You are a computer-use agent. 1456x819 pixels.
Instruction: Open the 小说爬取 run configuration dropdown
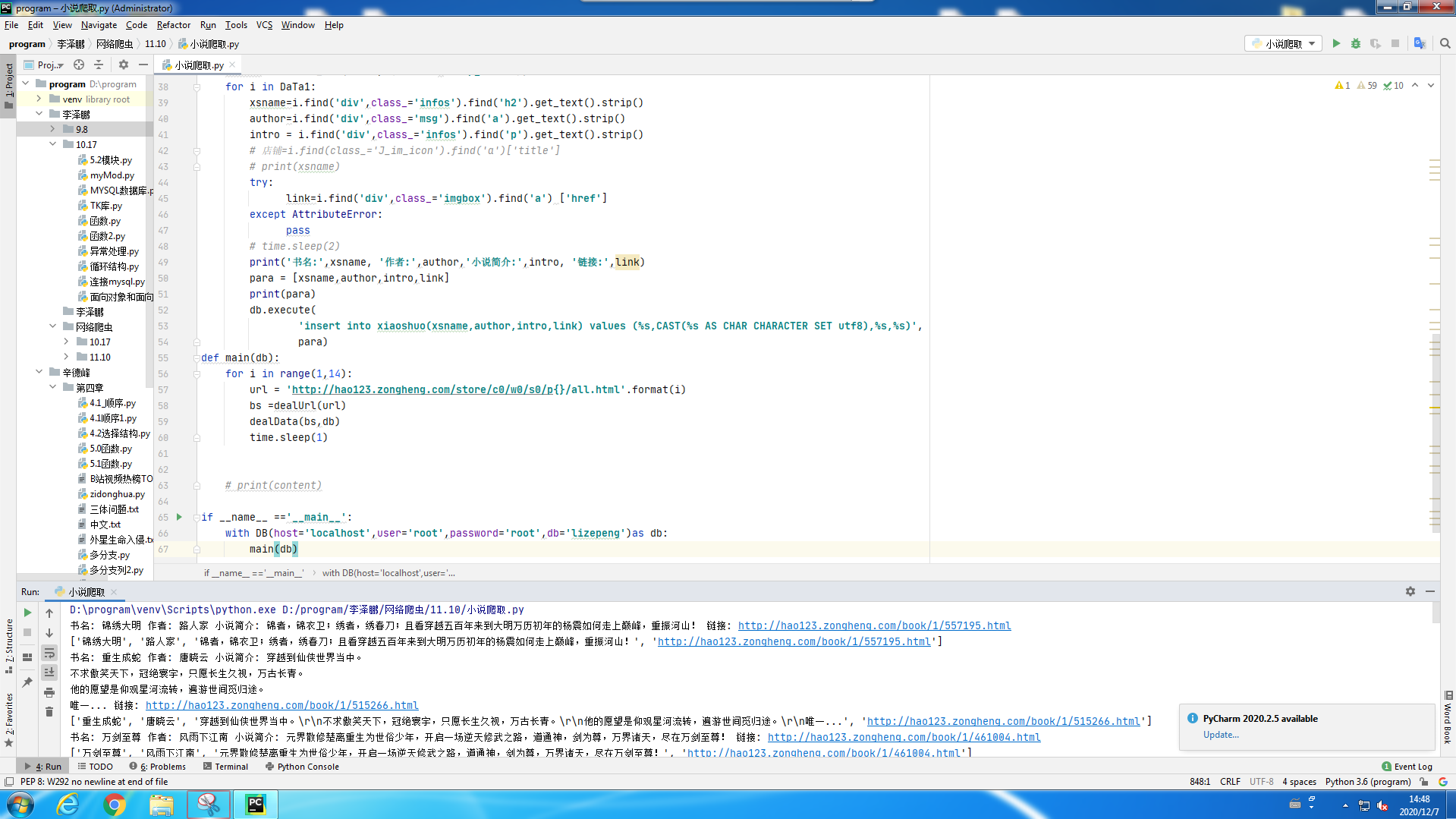pos(1284,43)
